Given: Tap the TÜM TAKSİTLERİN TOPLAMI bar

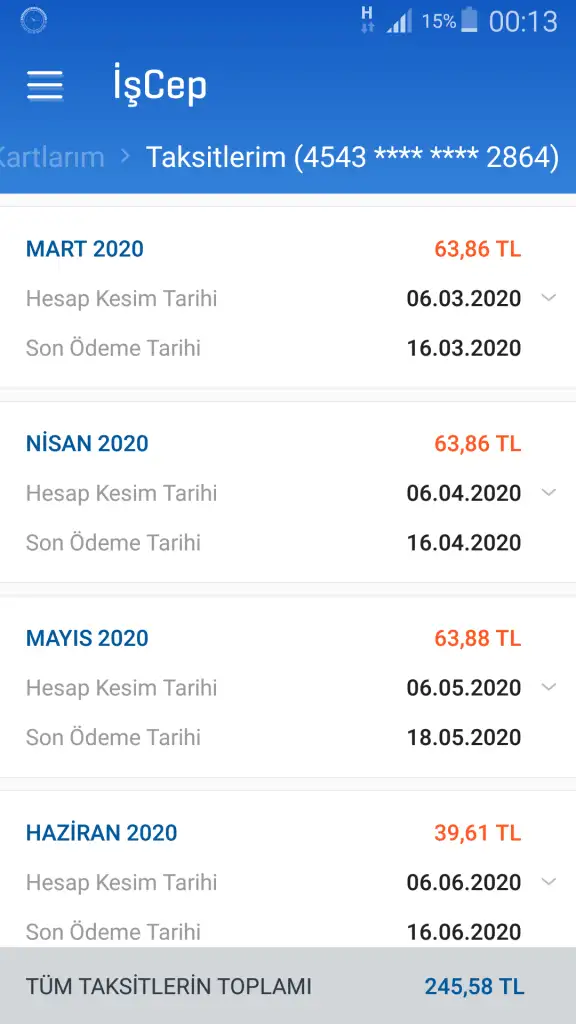Looking at the screenshot, I should click(288, 985).
